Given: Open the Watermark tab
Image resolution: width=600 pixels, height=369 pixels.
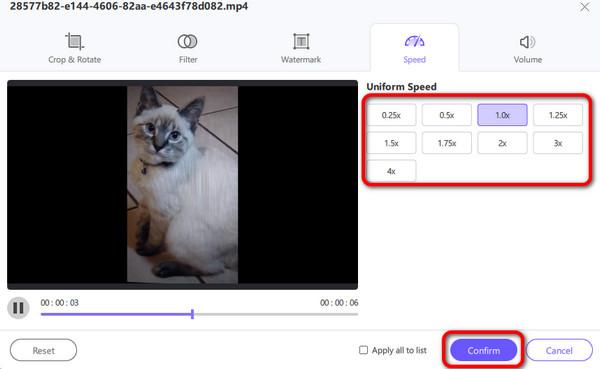Looking at the screenshot, I should [x=301, y=48].
